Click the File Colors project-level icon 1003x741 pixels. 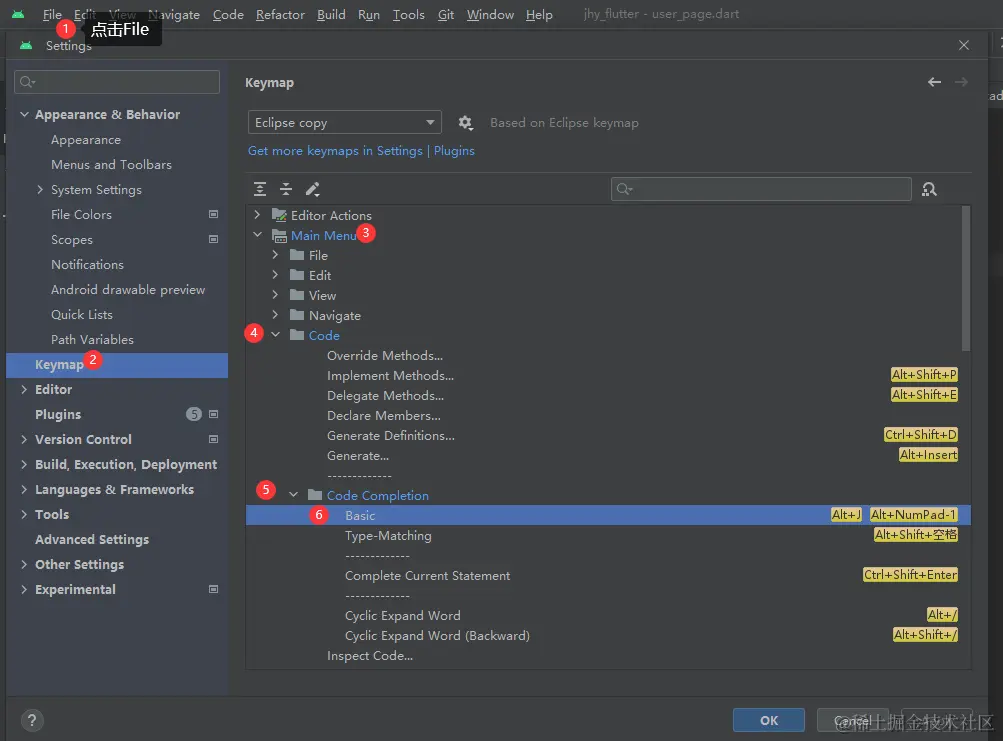(214, 214)
